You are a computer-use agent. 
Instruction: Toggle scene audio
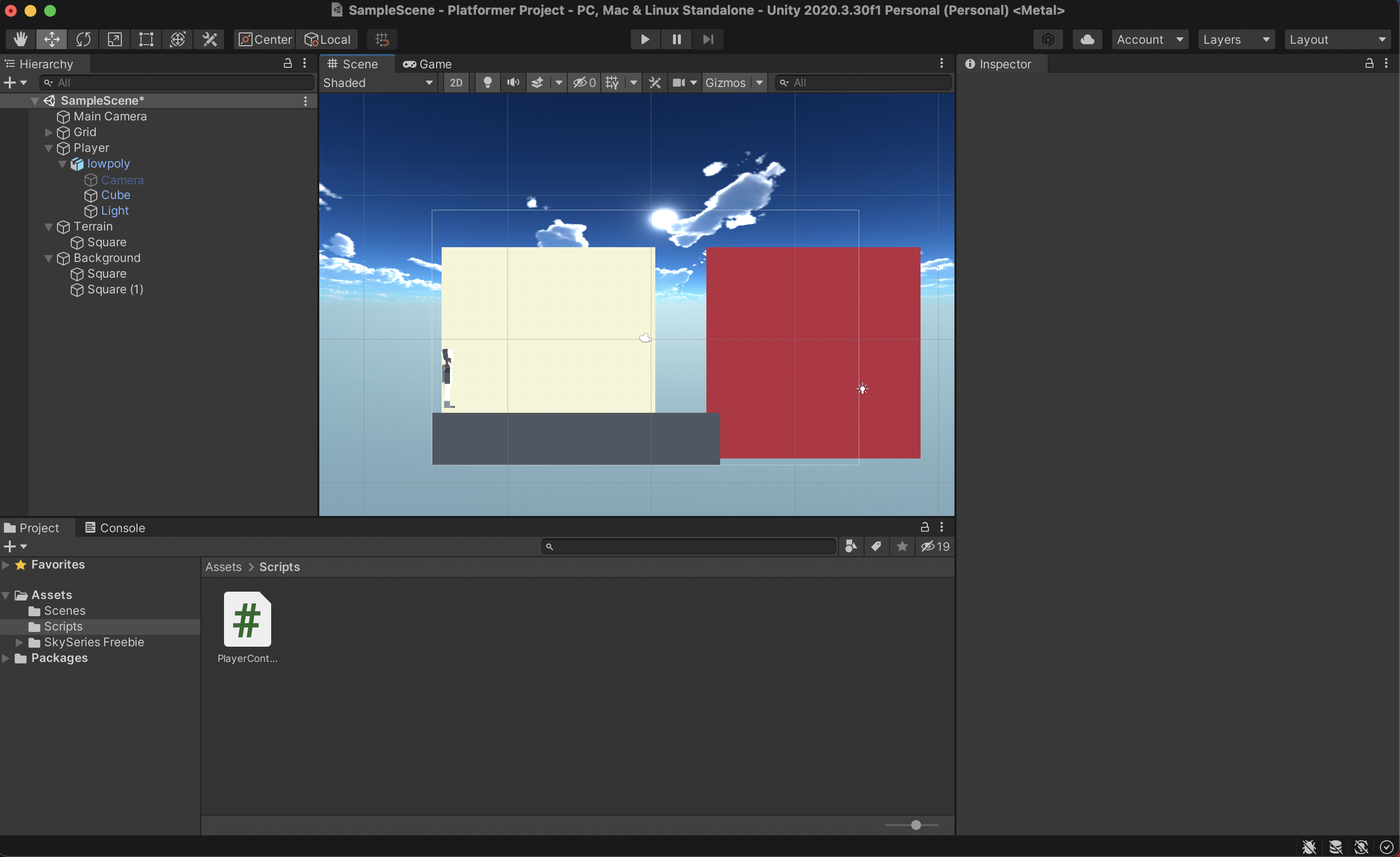pos(513,83)
